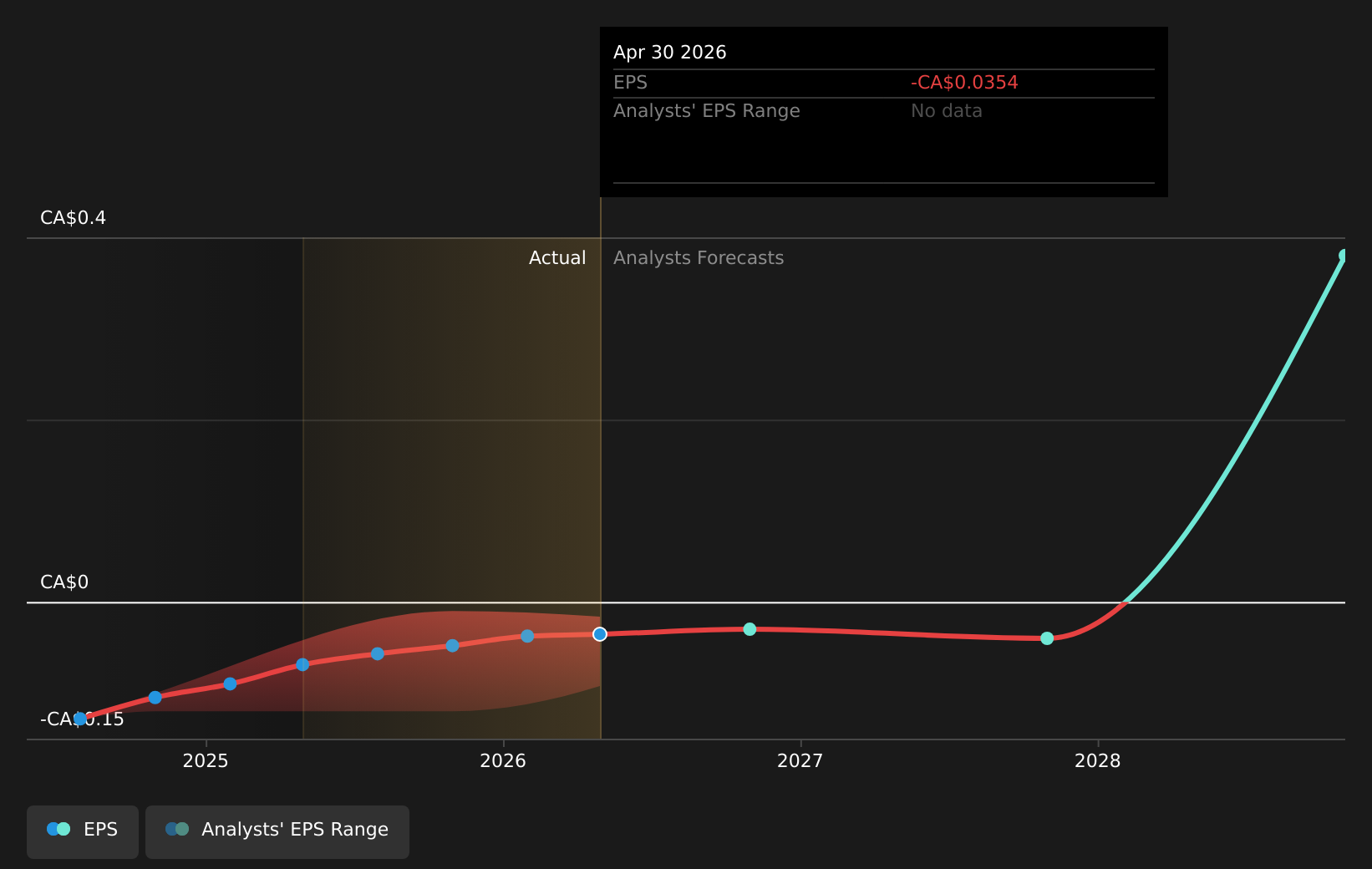Click the 'Analysts Forecasts' section label
This screenshot has height=869, width=1372.
coord(699,258)
